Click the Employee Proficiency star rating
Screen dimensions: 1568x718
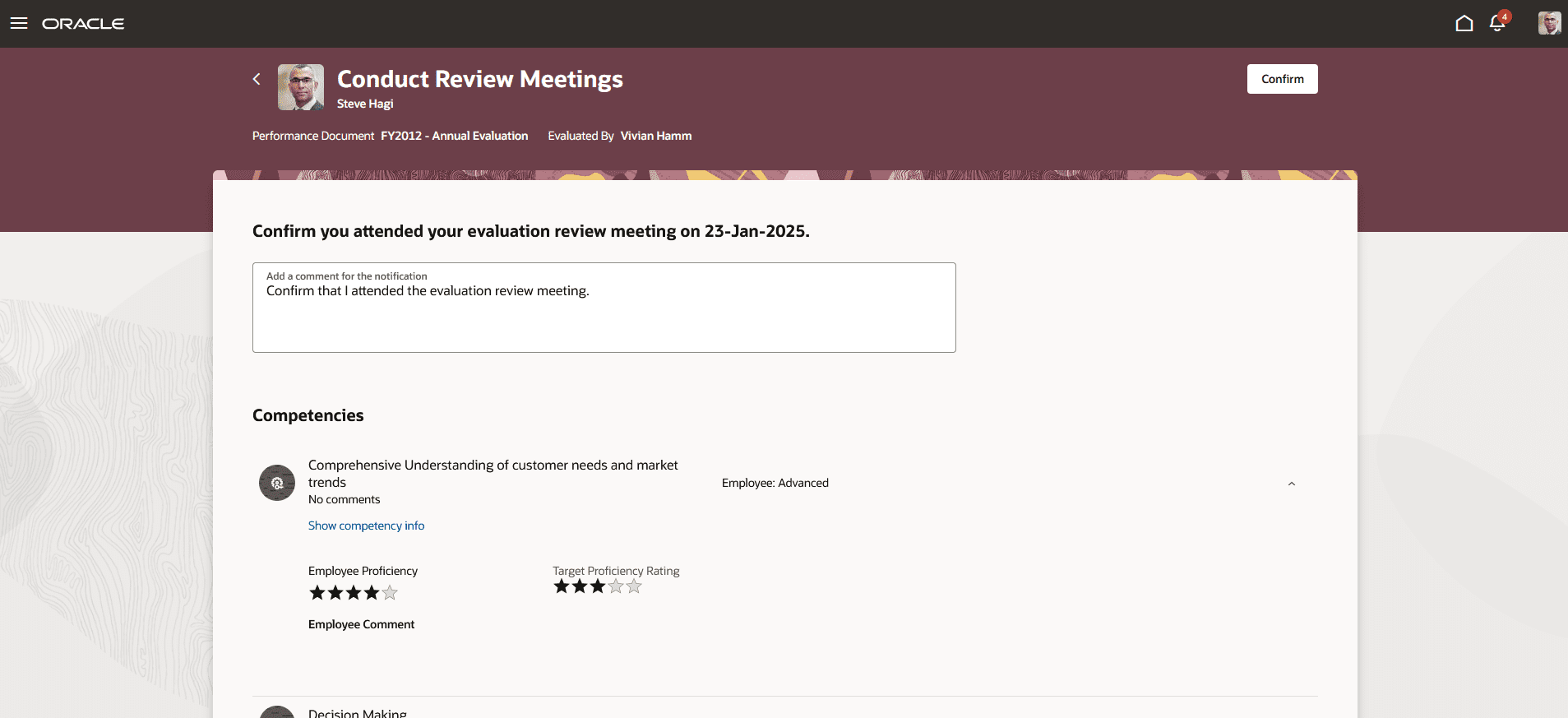[x=354, y=593]
